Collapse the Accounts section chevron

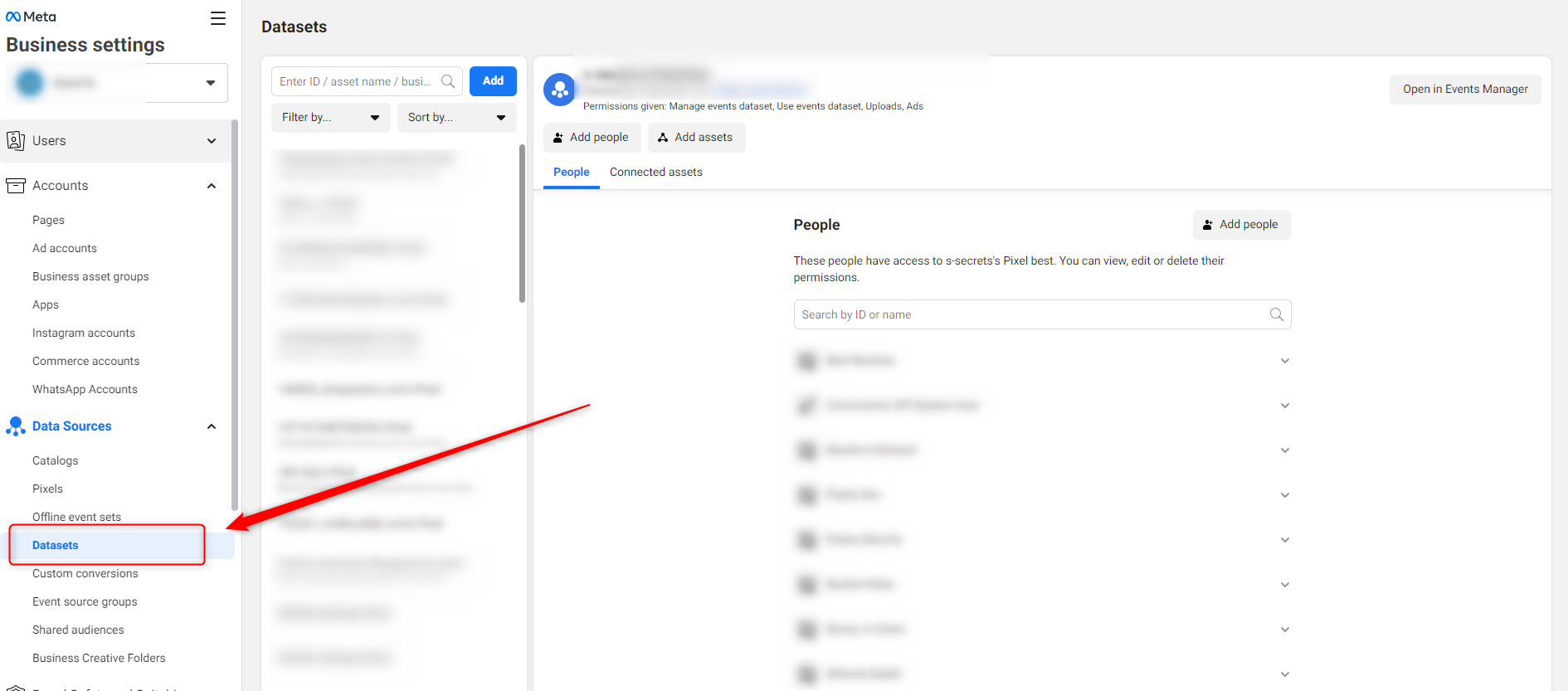[x=212, y=186]
